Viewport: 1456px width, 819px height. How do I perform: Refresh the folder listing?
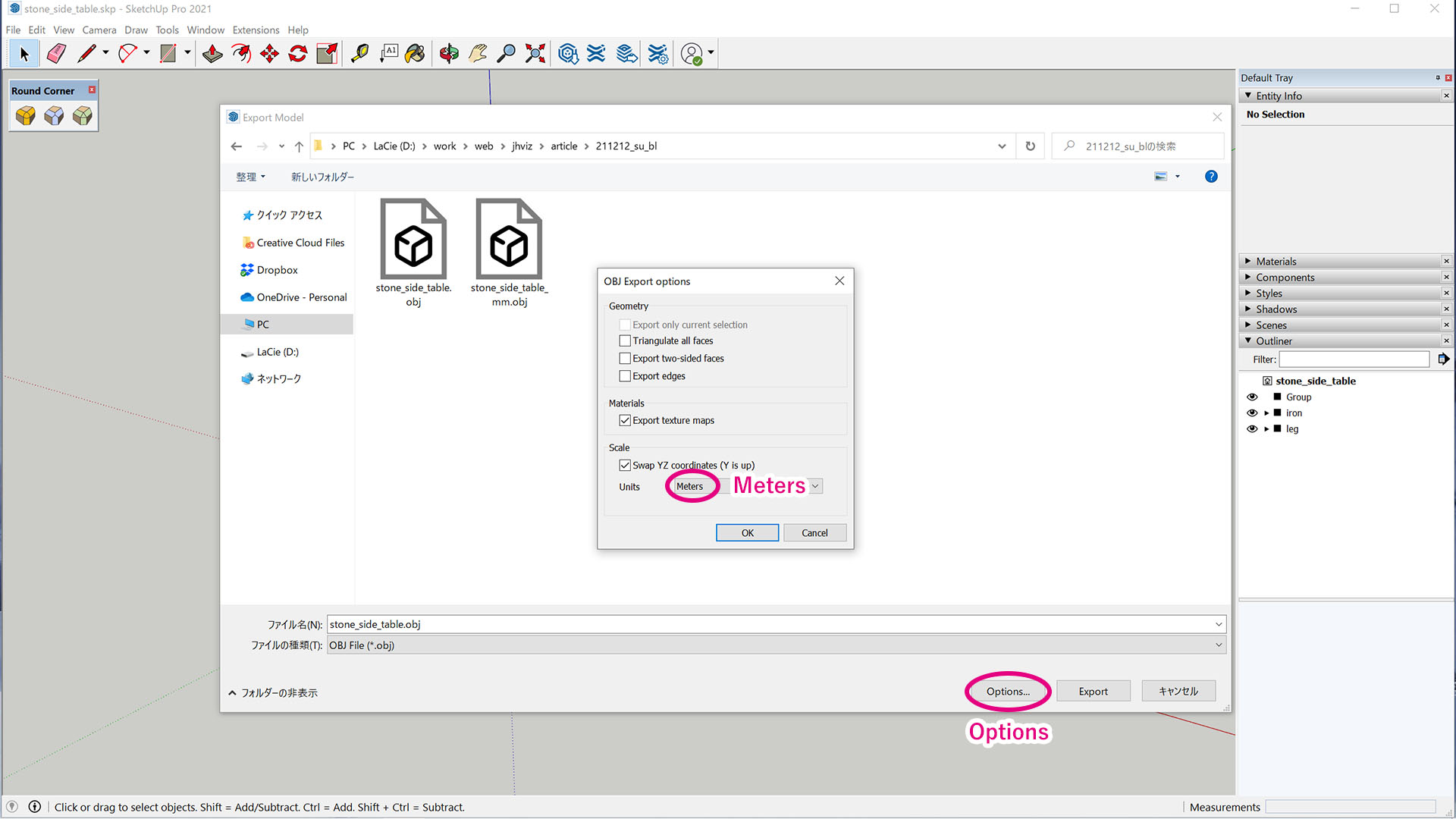(x=1030, y=146)
